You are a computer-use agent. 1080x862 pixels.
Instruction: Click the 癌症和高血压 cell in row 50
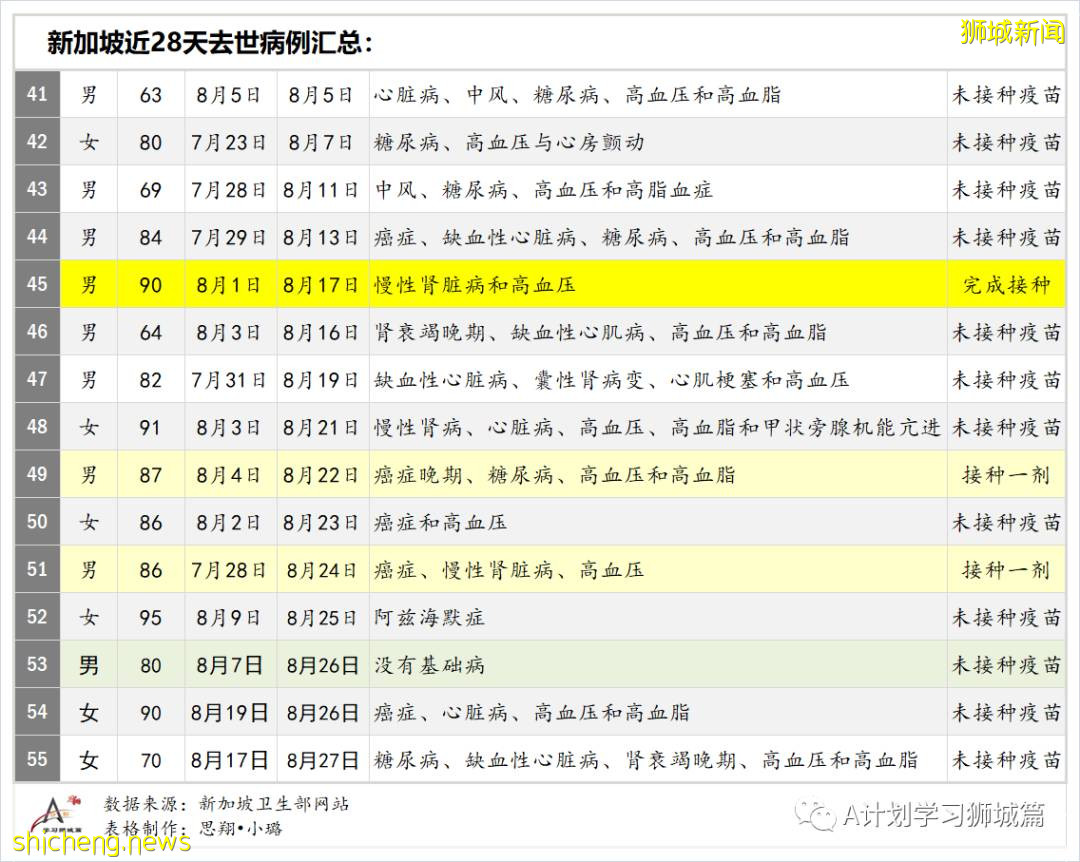click(x=439, y=522)
